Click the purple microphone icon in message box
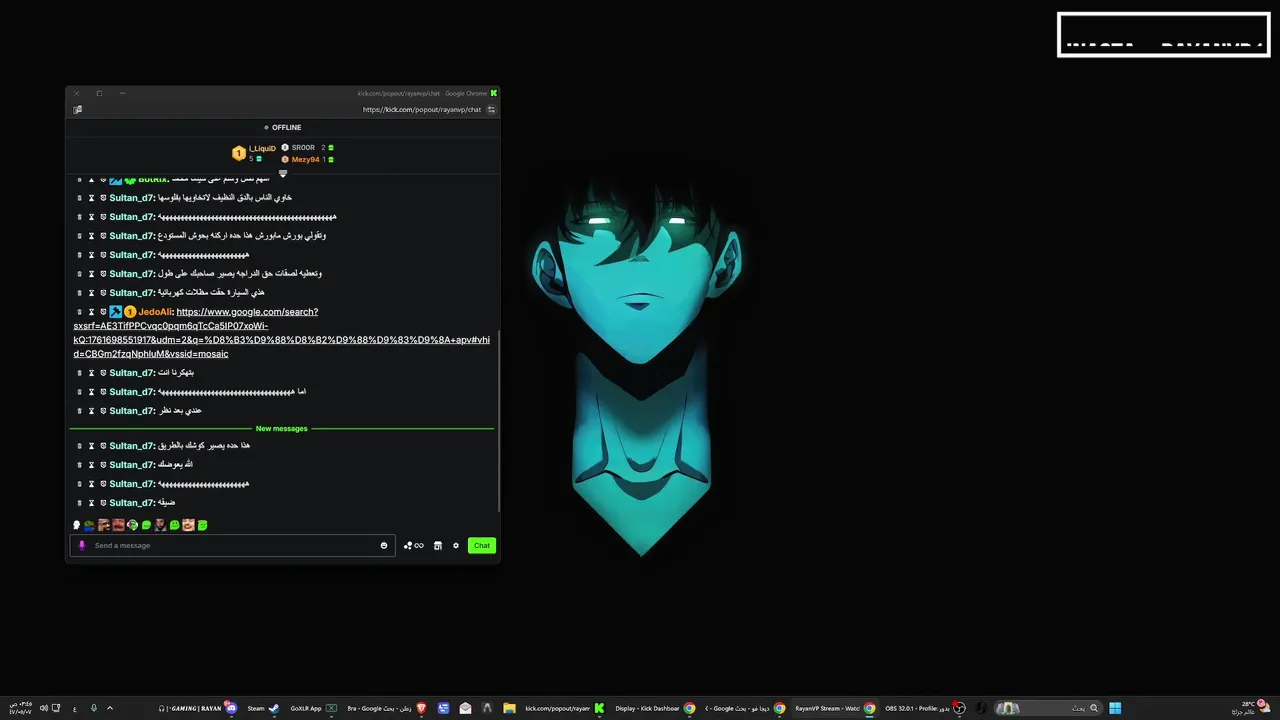 tap(82, 546)
